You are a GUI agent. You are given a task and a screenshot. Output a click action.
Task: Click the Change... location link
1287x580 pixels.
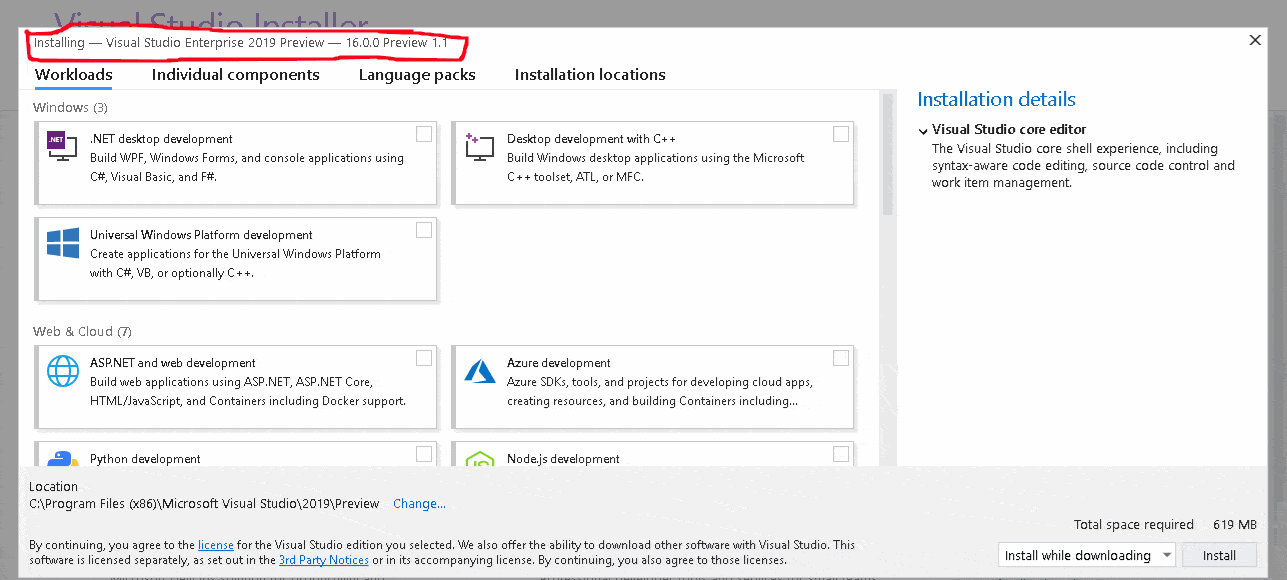coord(419,504)
